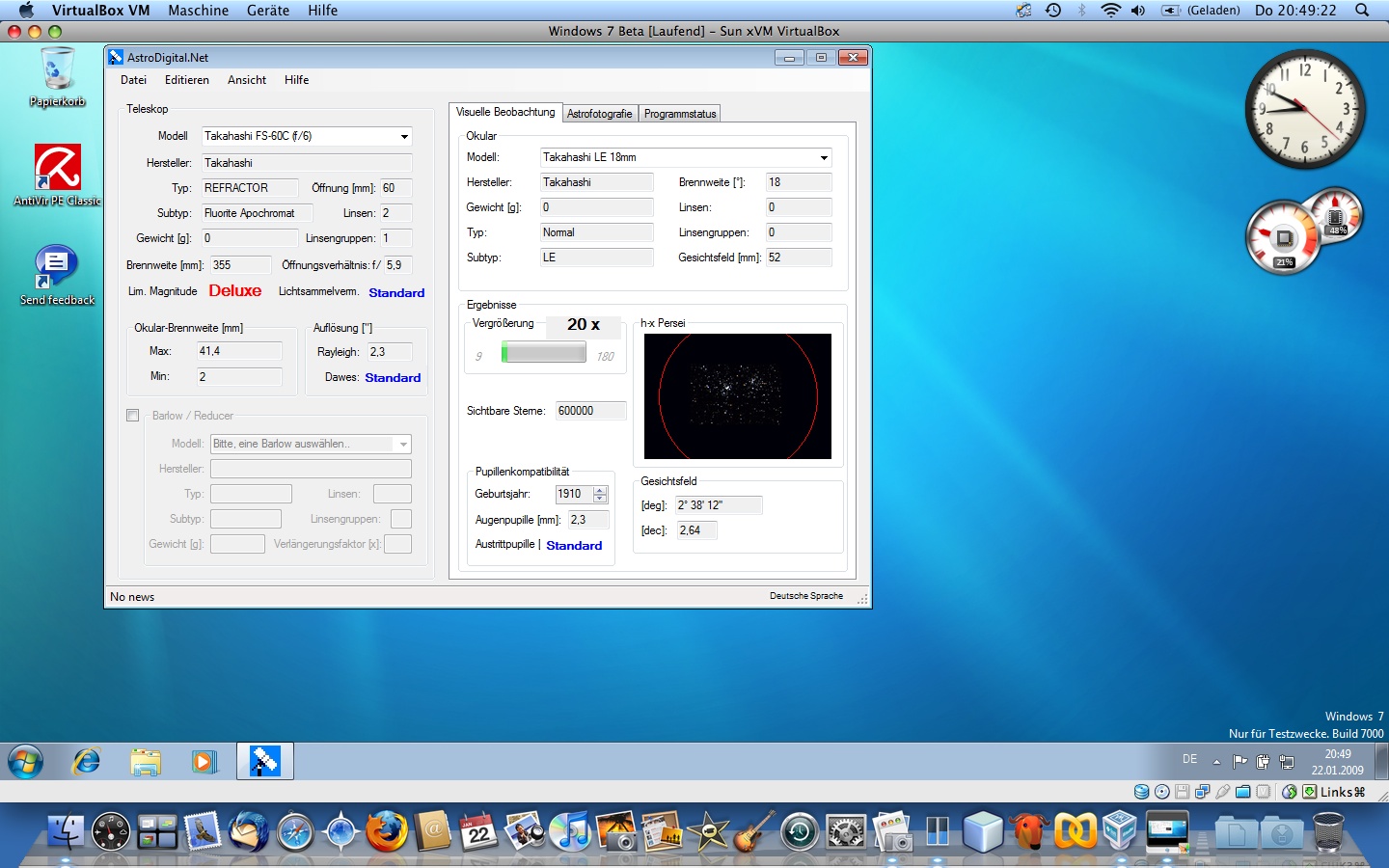
Task: Click the VirtualBox floppy disk status icon
Action: (1183, 792)
